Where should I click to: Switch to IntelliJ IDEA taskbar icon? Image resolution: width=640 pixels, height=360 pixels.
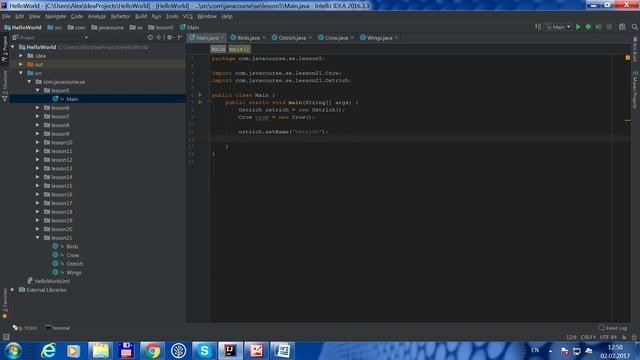[x=230, y=351]
